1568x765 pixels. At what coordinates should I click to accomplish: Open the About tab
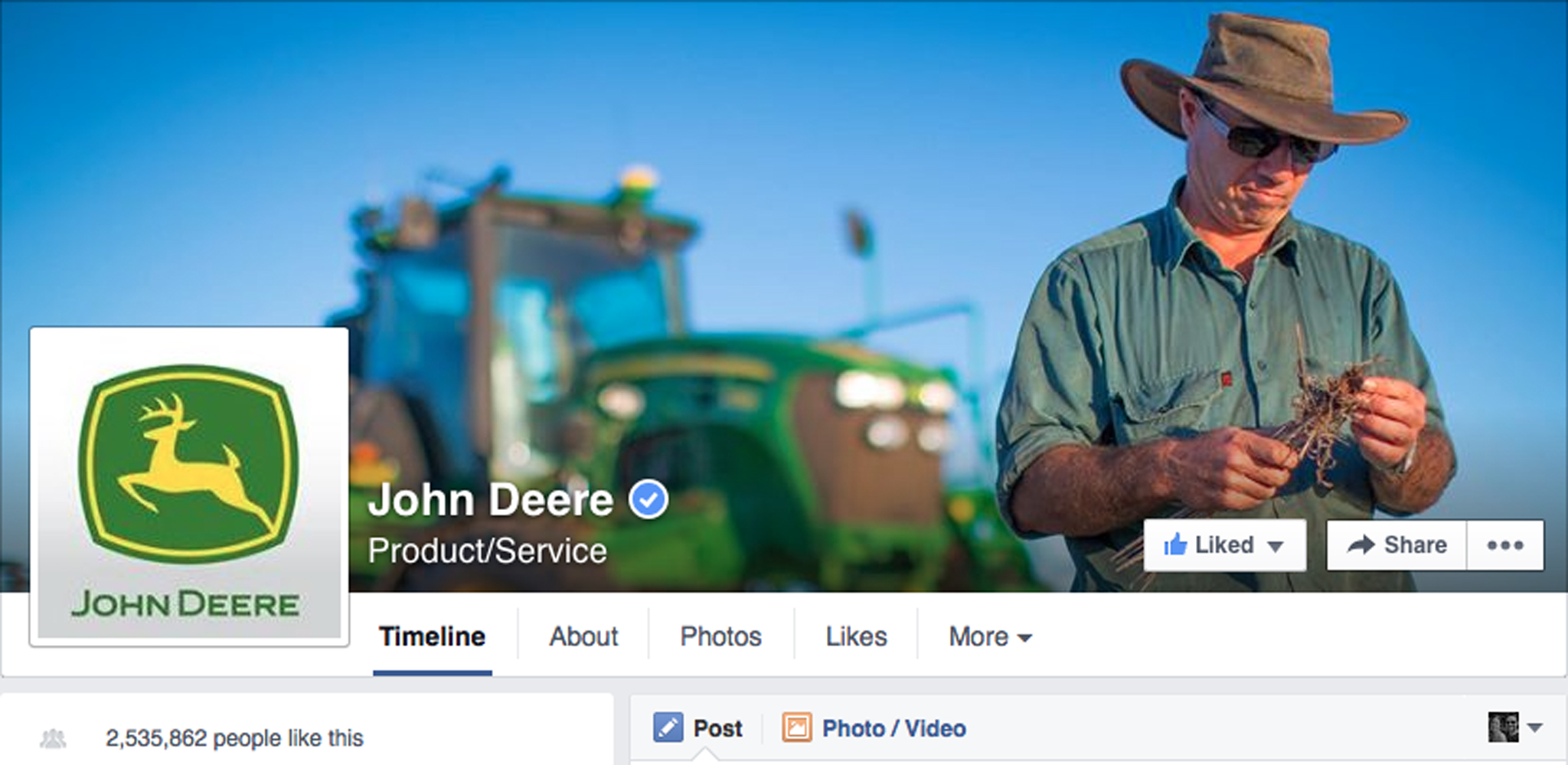point(583,636)
